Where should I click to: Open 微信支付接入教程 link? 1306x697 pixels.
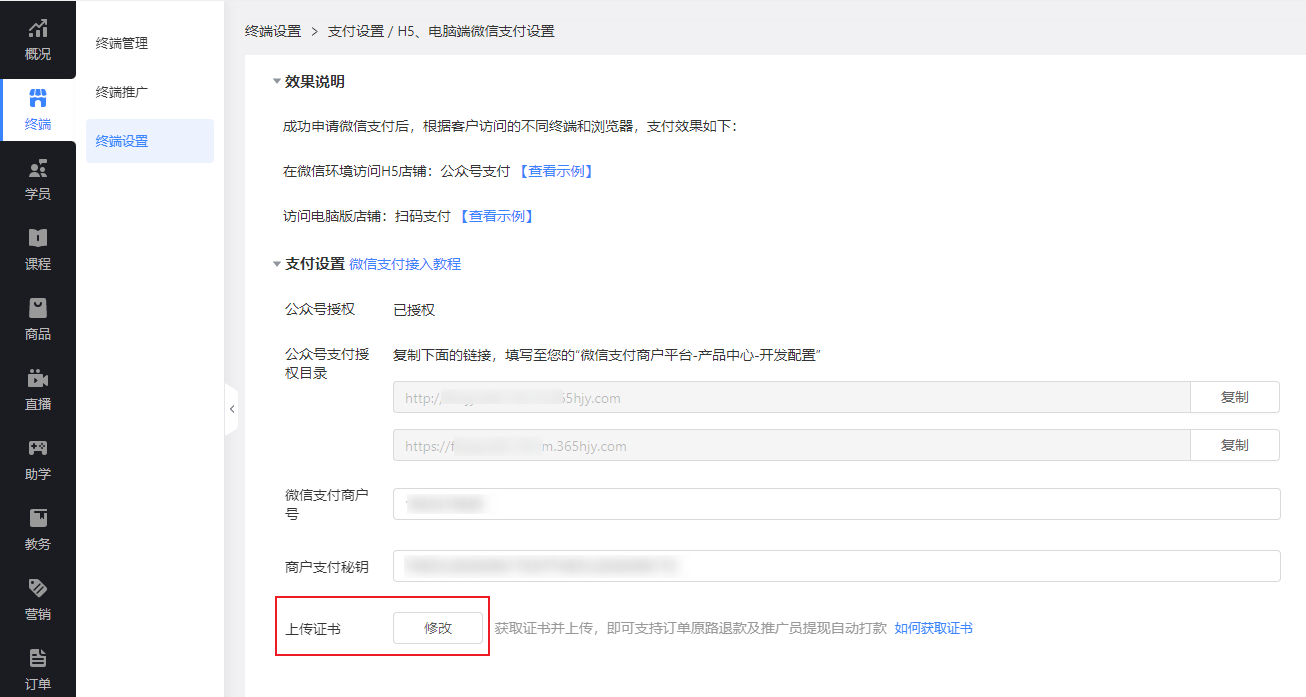pos(405,264)
